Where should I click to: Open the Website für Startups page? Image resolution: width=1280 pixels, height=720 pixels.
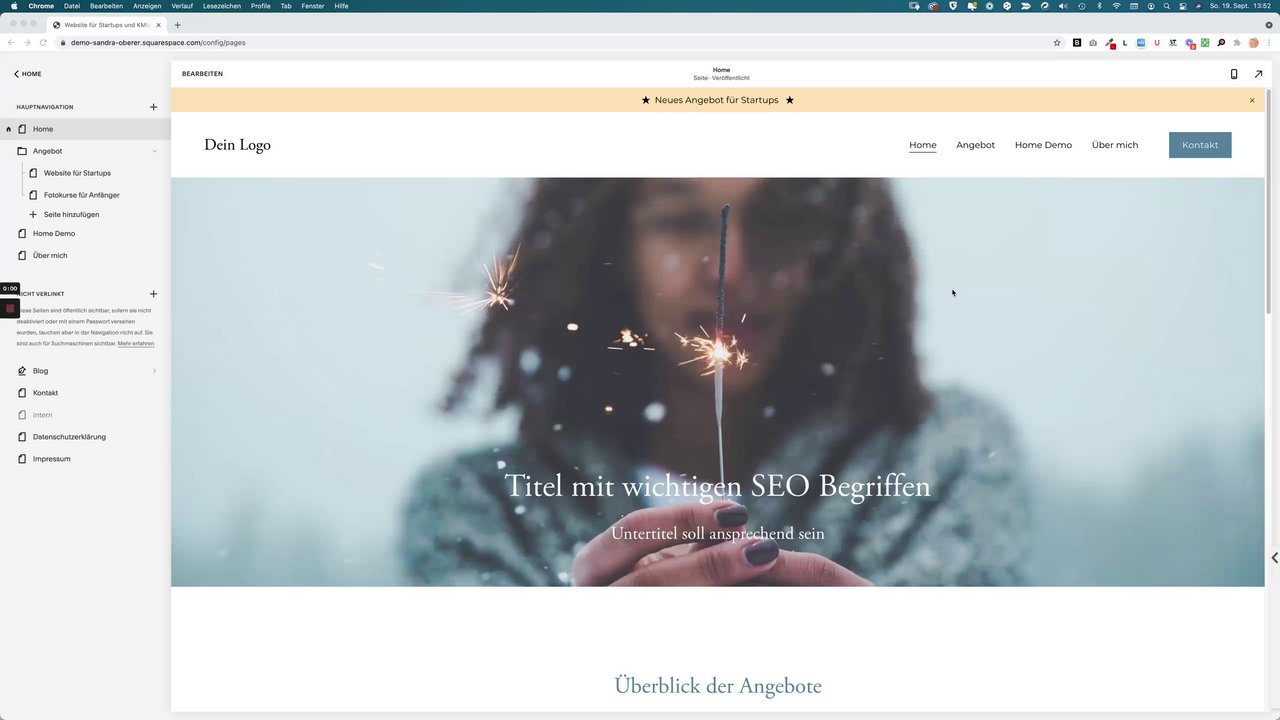click(77, 173)
